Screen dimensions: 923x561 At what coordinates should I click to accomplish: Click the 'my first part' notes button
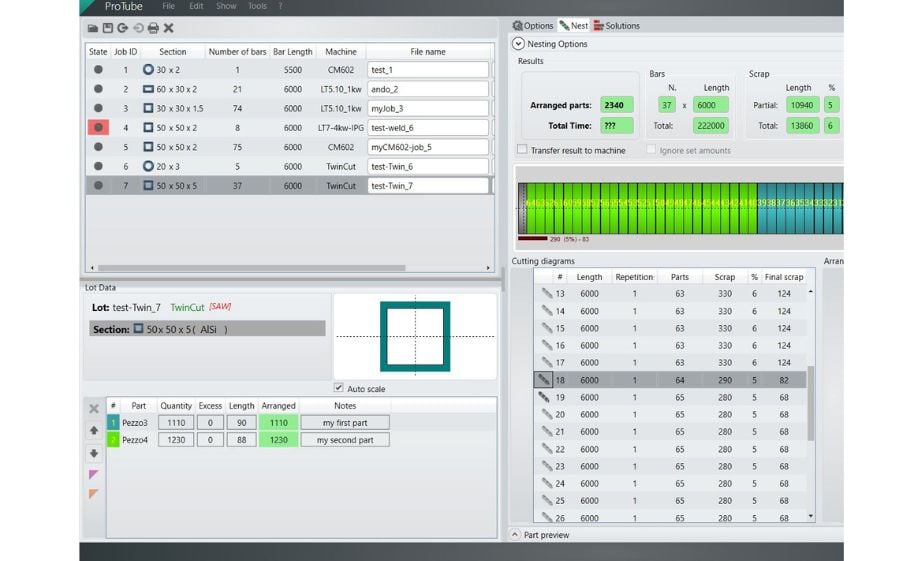click(x=345, y=423)
